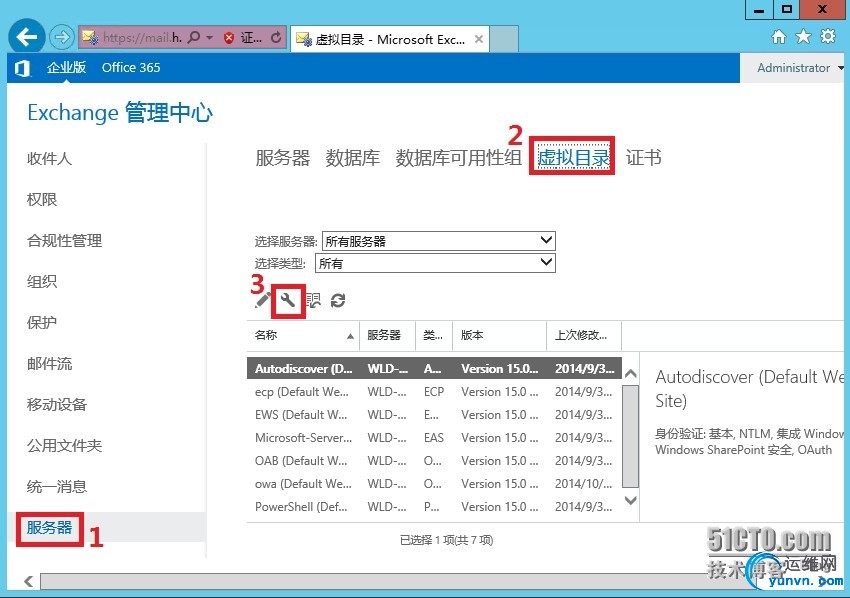850x598 pixels.
Task: Go to 邮件流 in the sidebar
Action: click(x=49, y=363)
